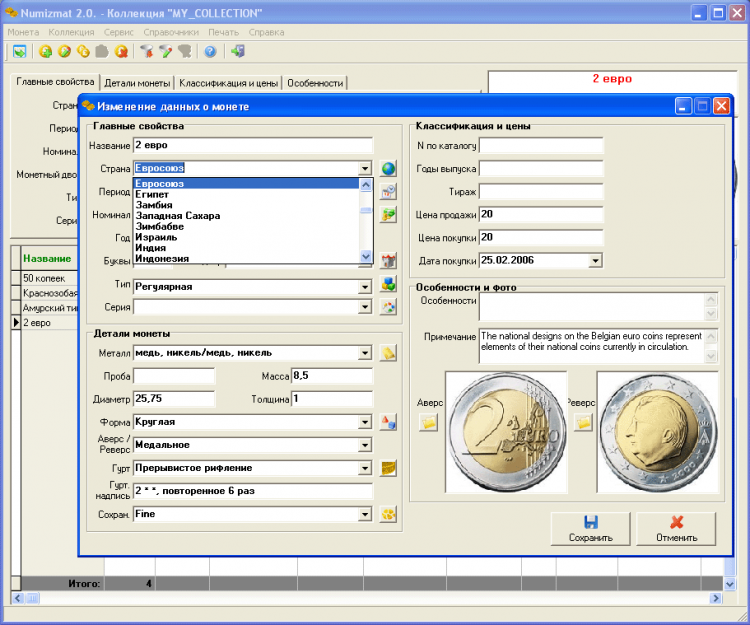Screen dimensions: 750x625
Task: Select Индонезия in the country list
Action: 246,258
